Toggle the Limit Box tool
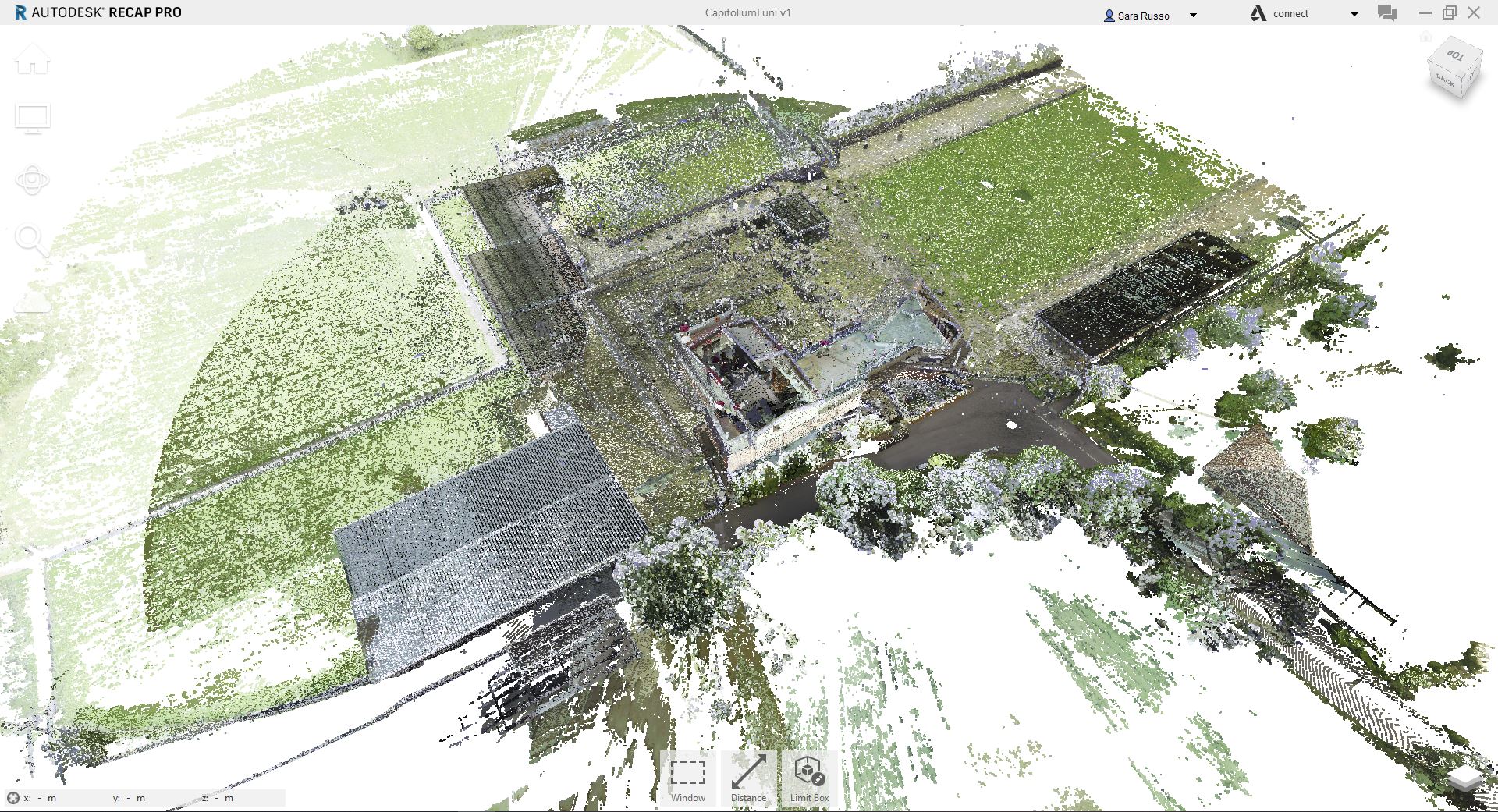The width and height of the screenshot is (1498, 812). (x=809, y=778)
